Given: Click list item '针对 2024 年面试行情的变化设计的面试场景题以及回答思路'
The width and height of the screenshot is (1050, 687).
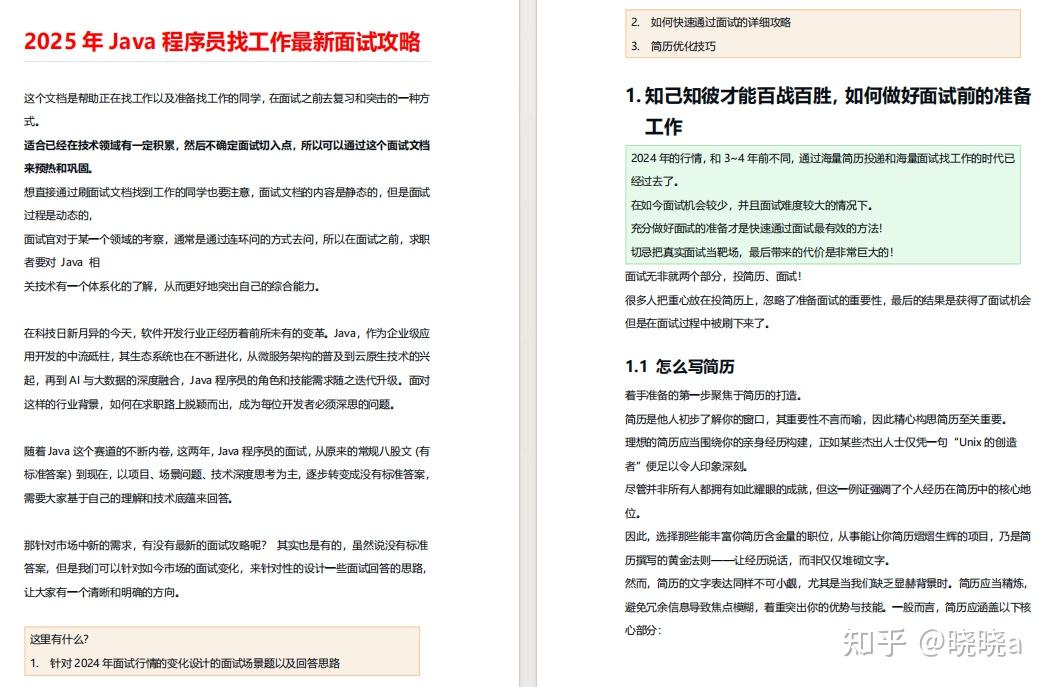Looking at the screenshot, I should [x=195, y=663].
